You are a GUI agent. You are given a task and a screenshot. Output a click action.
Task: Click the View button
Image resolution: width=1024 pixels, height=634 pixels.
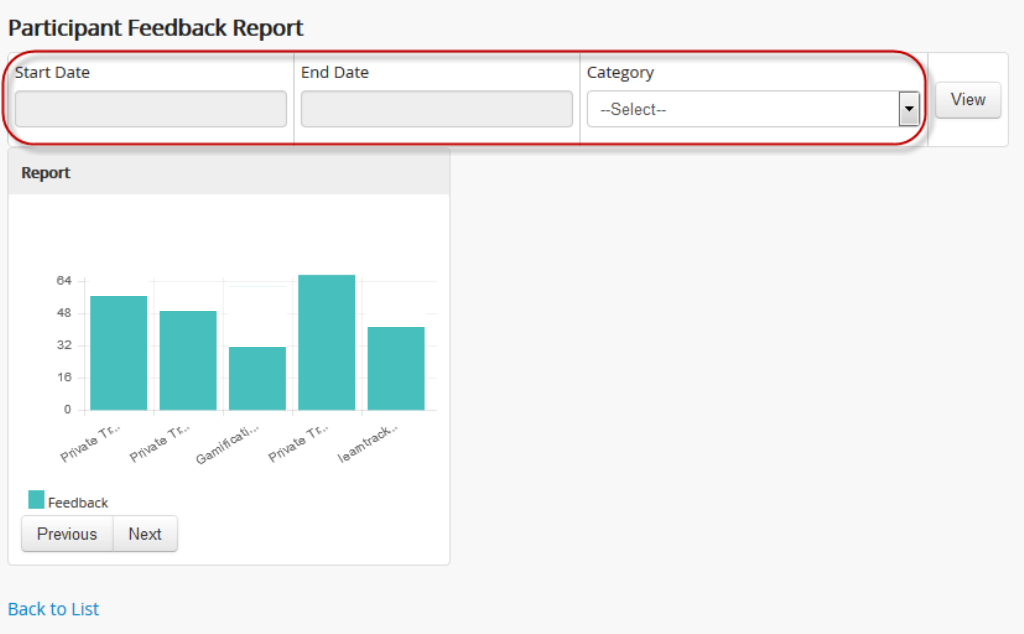pyautogui.click(x=968, y=100)
